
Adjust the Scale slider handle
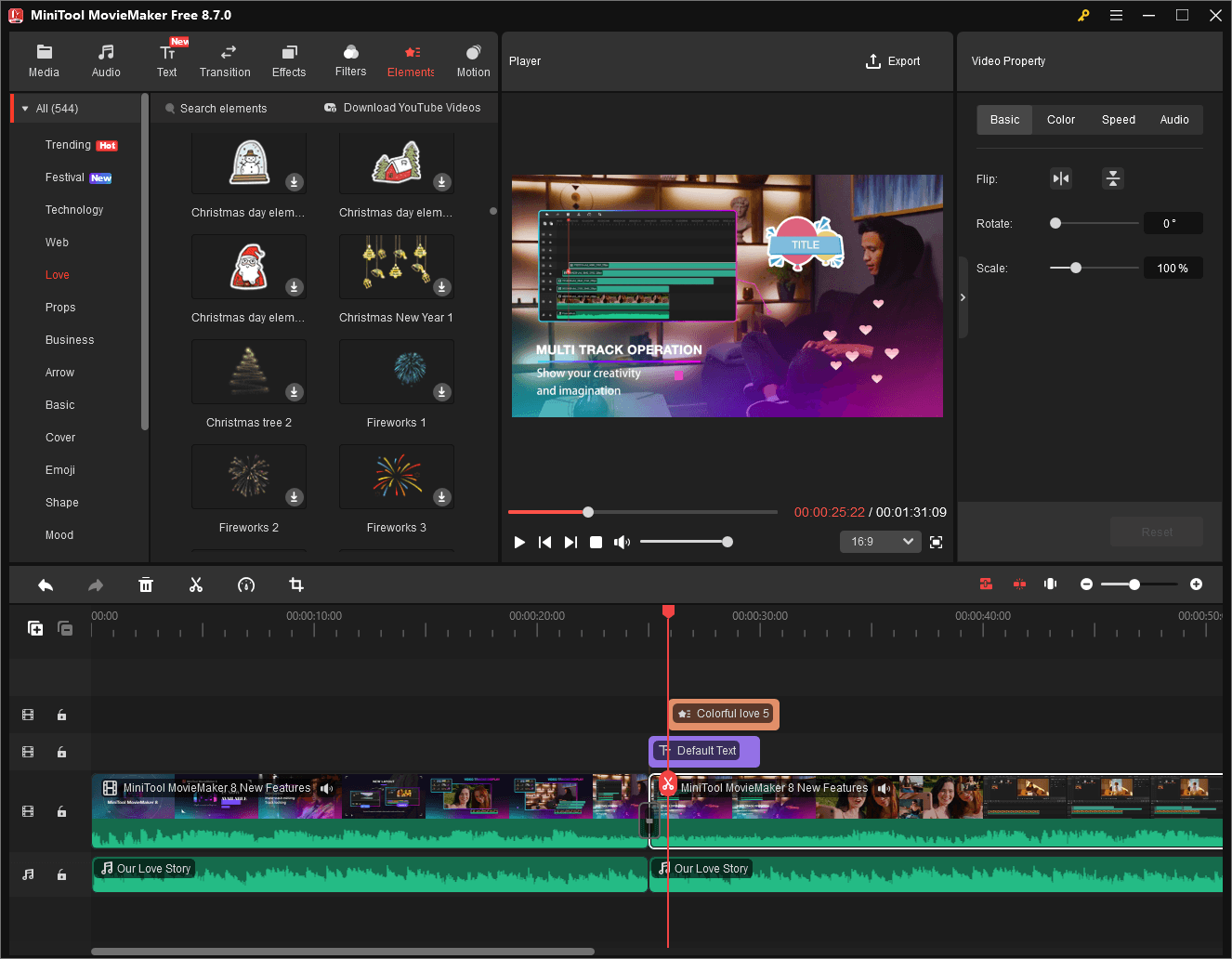point(1076,268)
